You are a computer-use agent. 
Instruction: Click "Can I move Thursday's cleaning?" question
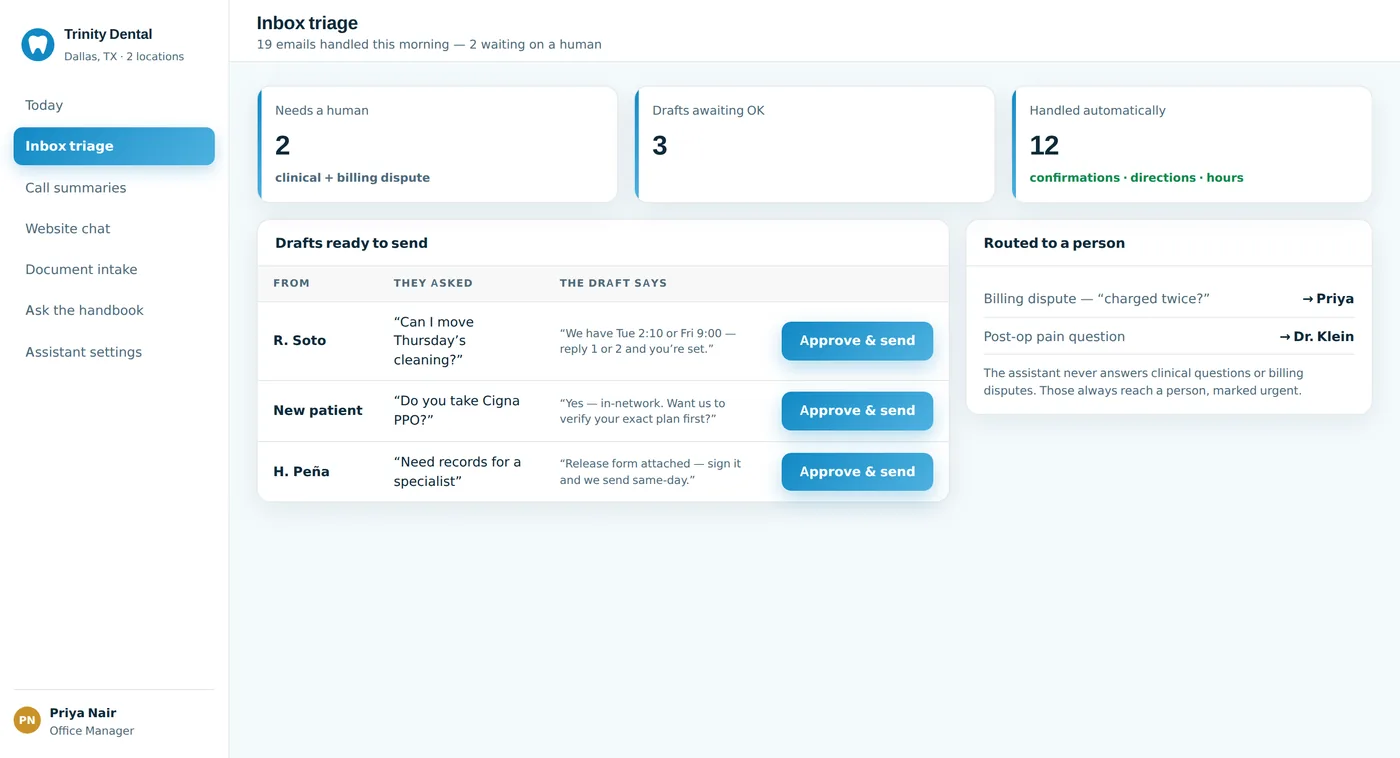click(x=434, y=341)
